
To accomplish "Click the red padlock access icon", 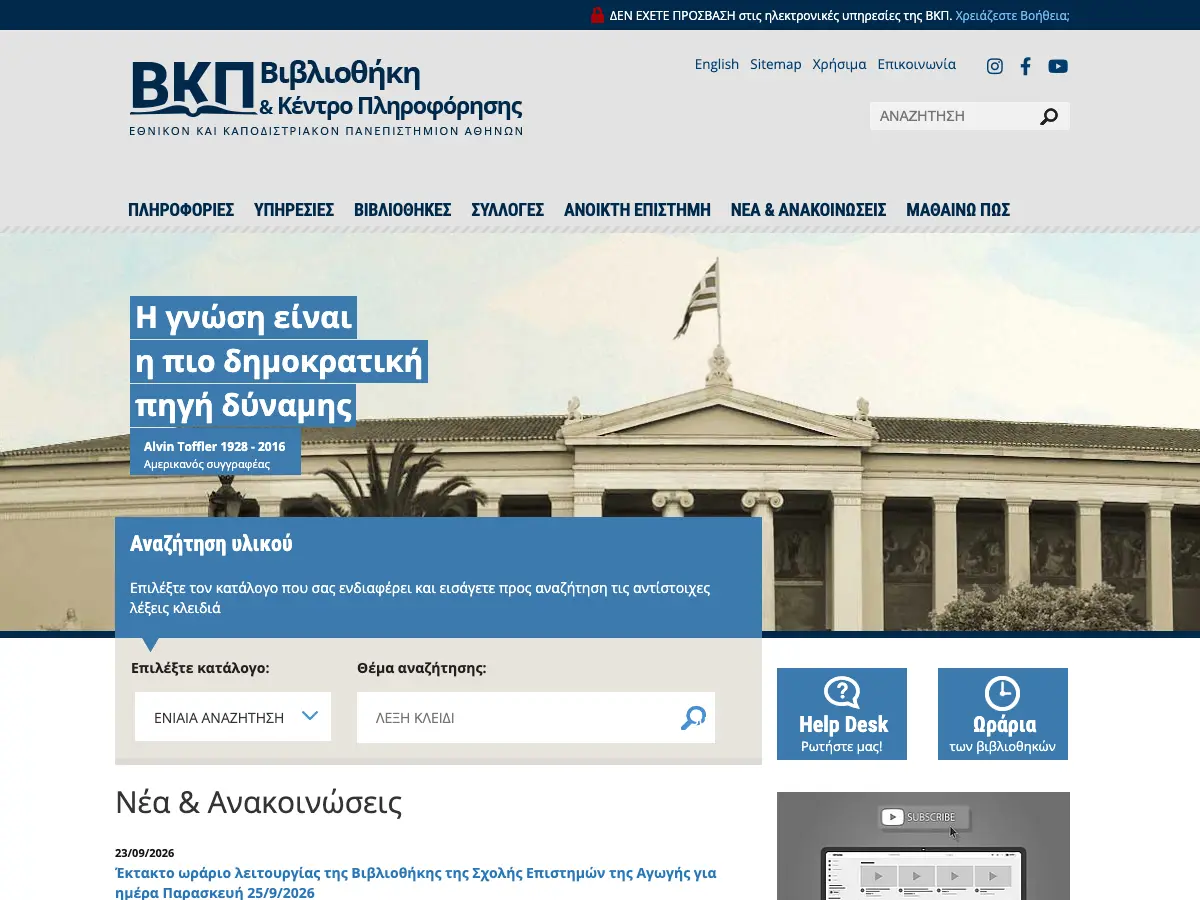I will point(597,15).
